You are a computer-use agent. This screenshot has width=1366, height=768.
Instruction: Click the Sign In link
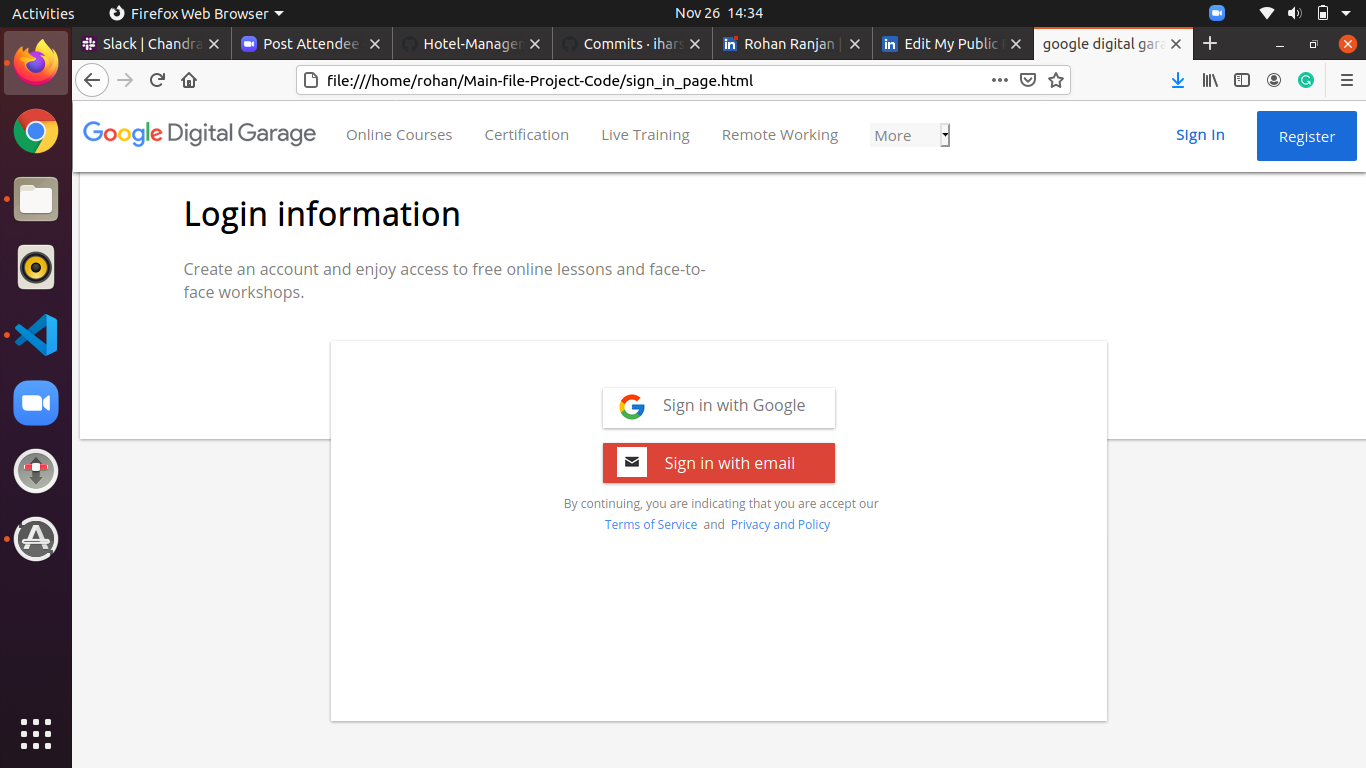[x=1200, y=135]
